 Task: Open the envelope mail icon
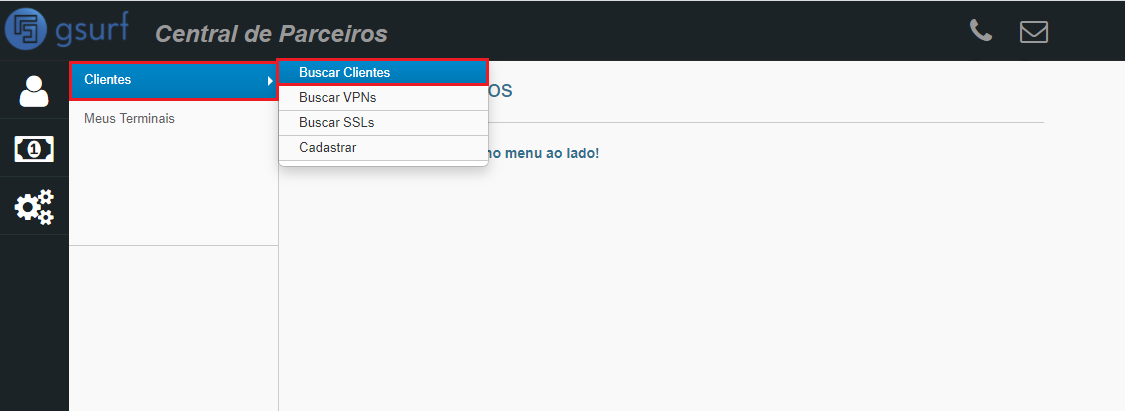coord(1034,32)
